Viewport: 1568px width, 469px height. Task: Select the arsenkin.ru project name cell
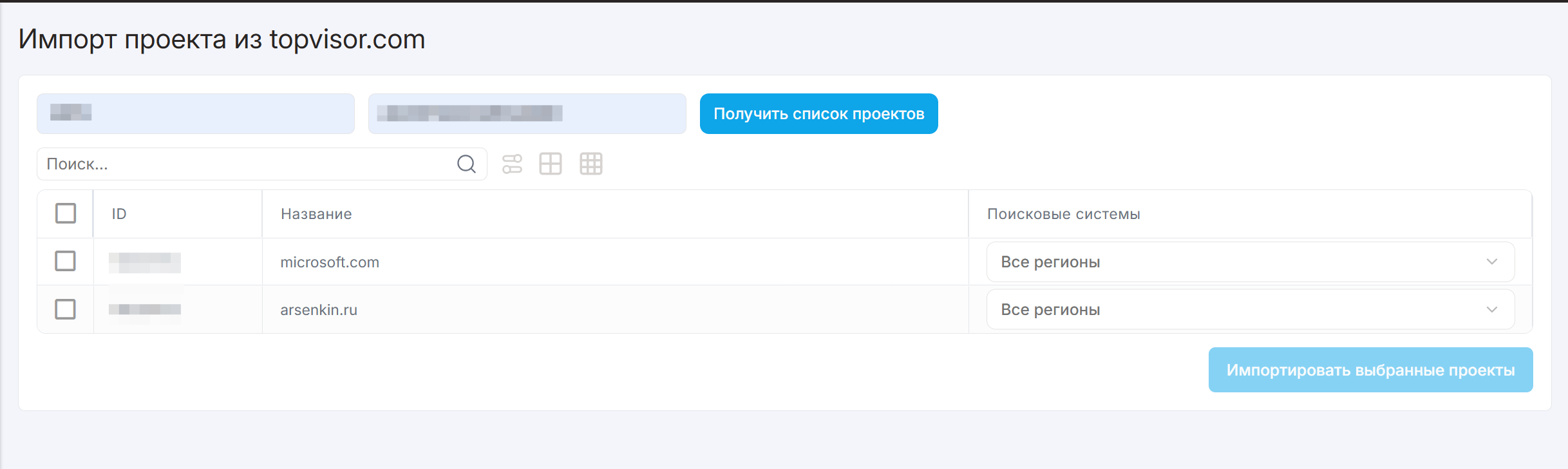coord(319,310)
